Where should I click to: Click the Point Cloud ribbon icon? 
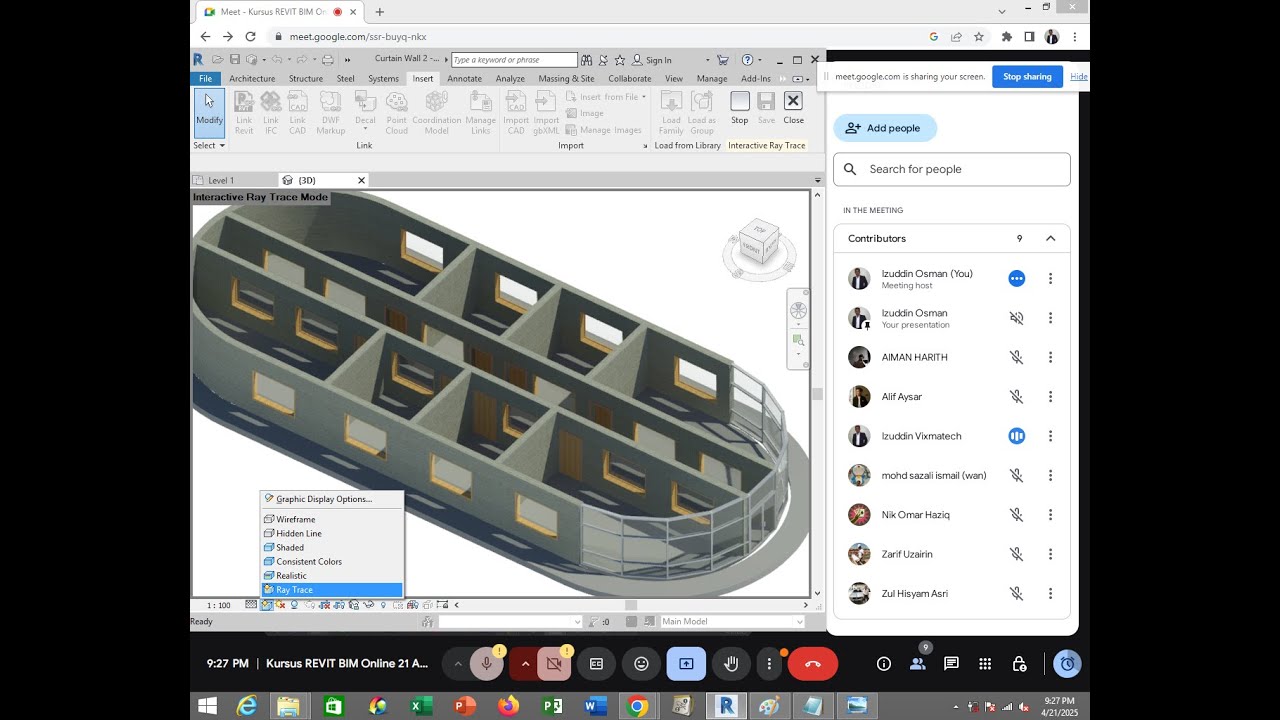click(x=397, y=113)
